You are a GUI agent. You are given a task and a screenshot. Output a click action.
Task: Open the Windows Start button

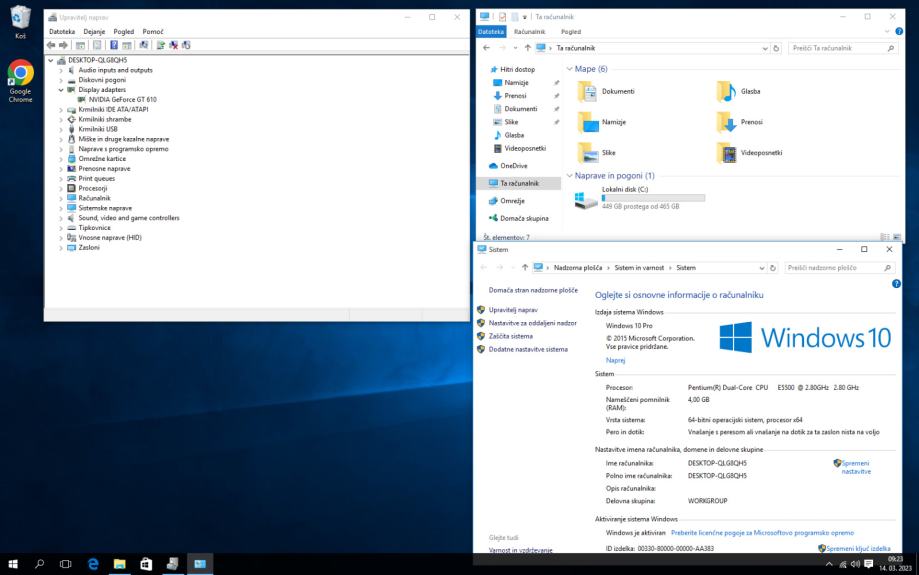[13, 564]
